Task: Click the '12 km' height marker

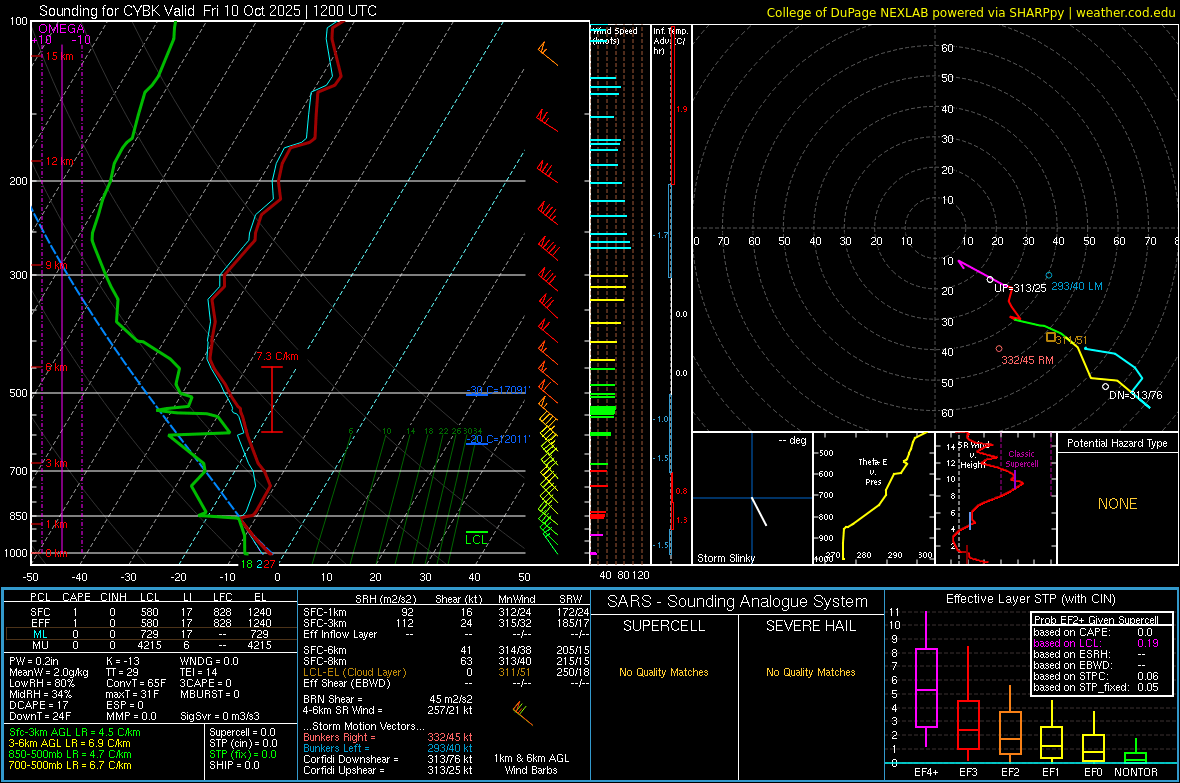Action: tap(59, 161)
